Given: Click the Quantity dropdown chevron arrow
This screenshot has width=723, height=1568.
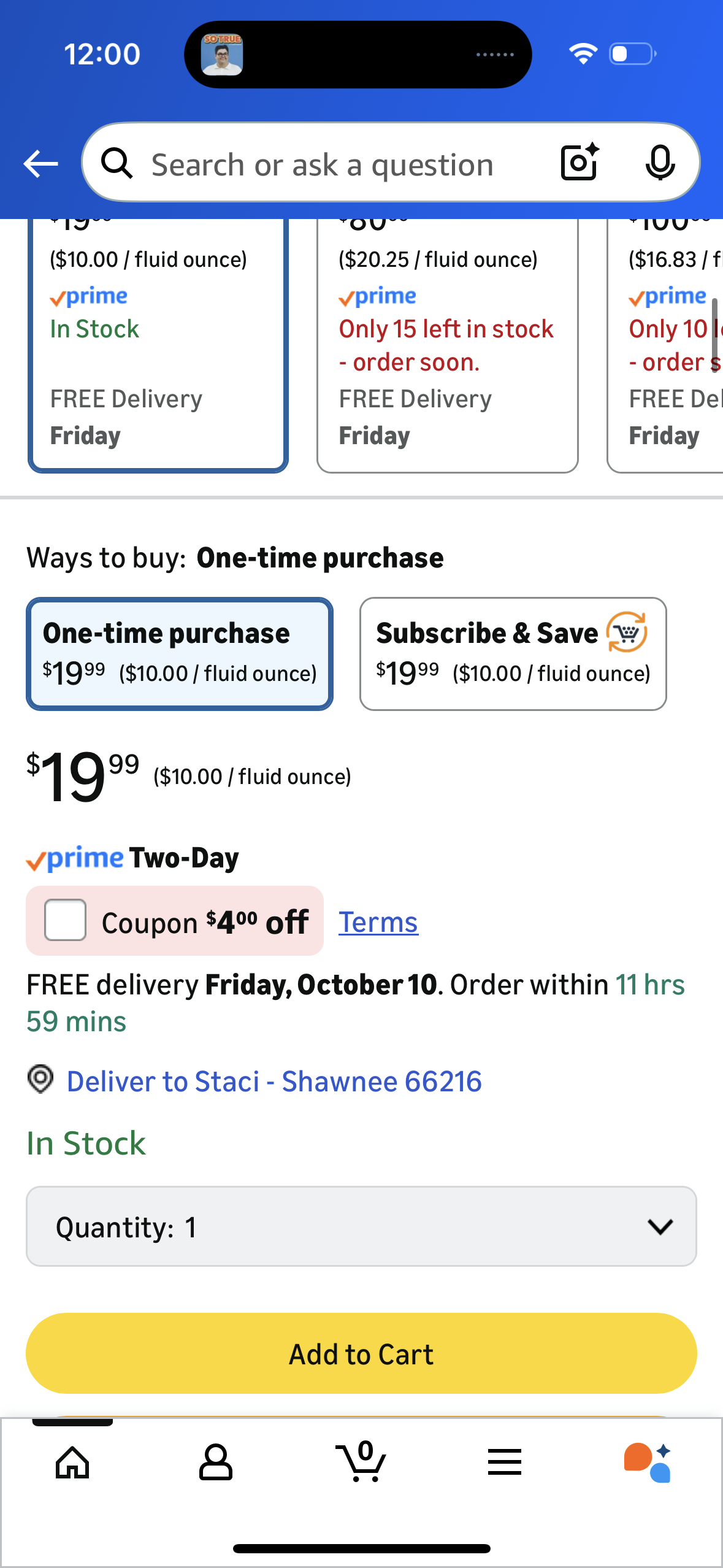Looking at the screenshot, I should [x=660, y=1226].
